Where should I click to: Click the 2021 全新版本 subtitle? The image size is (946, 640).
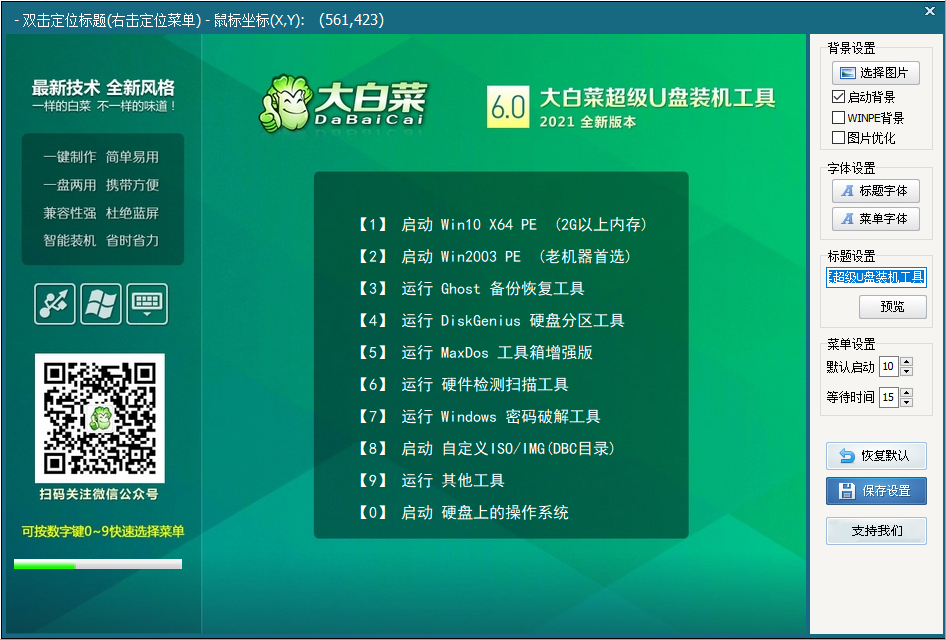coord(588,122)
